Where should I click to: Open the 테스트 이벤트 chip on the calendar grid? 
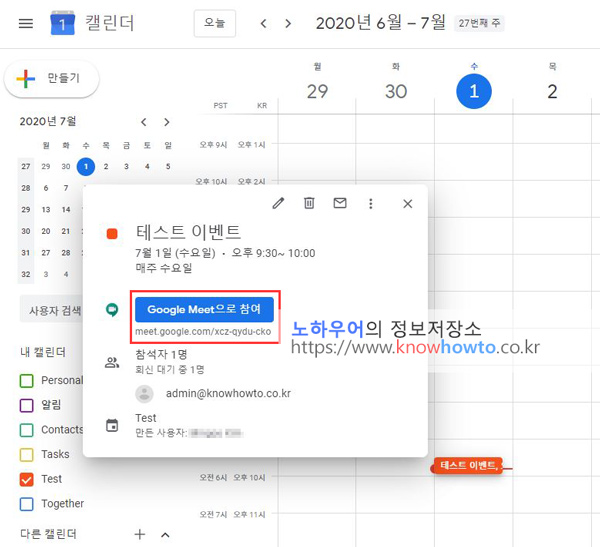click(467, 465)
